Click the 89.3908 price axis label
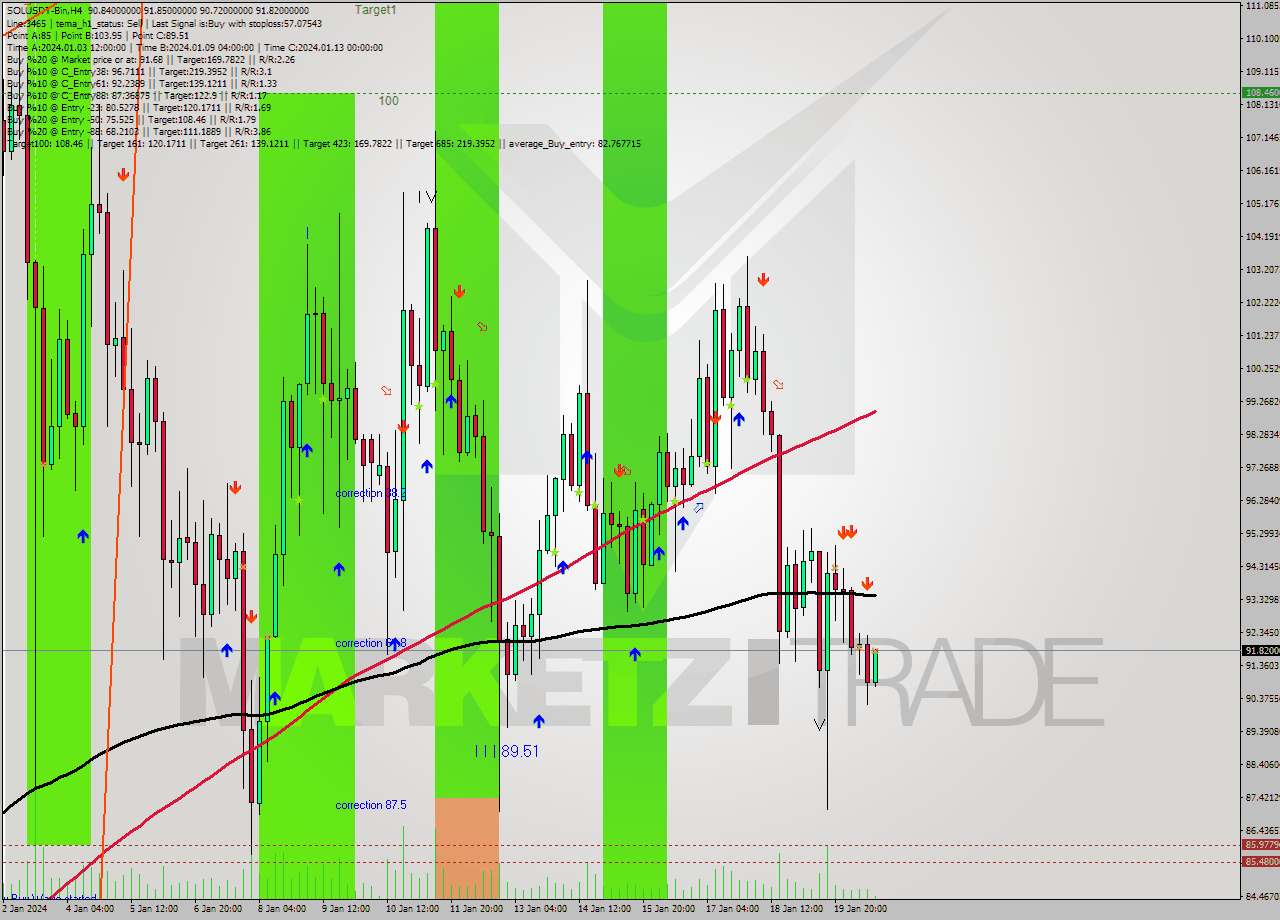The width and height of the screenshot is (1280, 920). point(1263,731)
